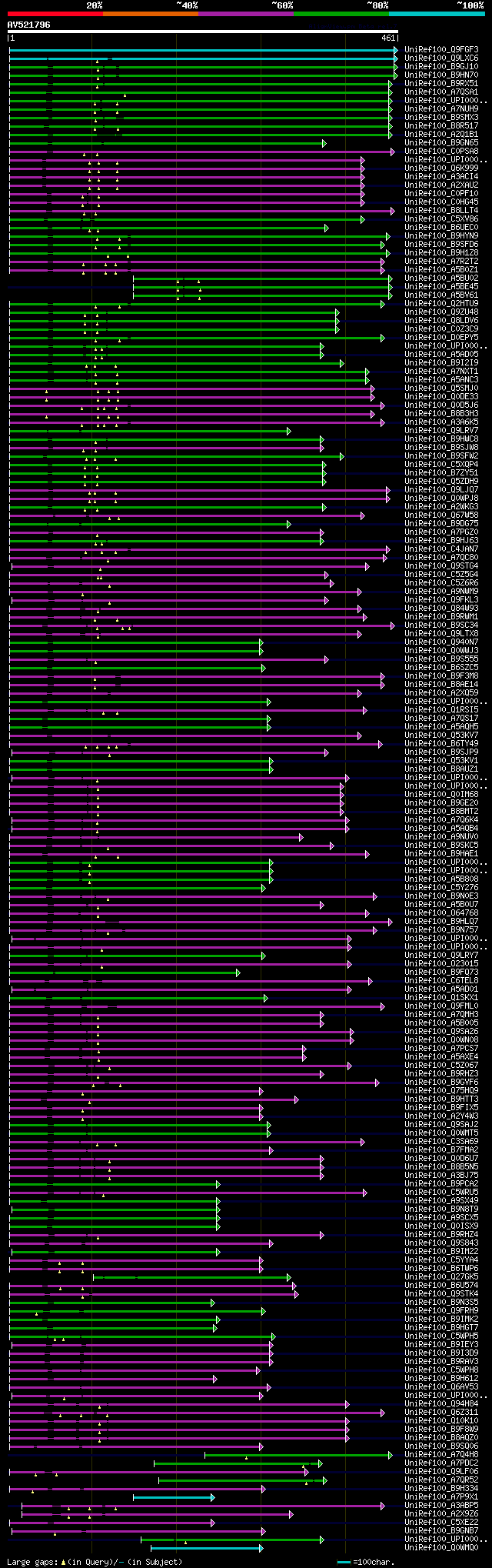The height and width of the screenshot is (1568, 492).
Task: Open the UniRef100_B9SMX3 entry
Action: 441,118
